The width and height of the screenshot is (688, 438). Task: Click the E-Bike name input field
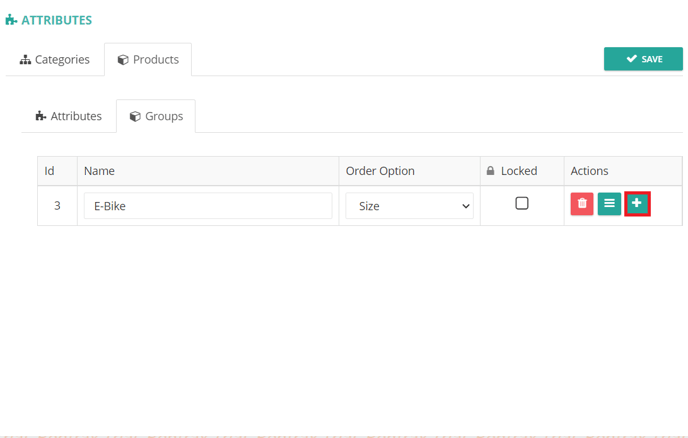208,206
